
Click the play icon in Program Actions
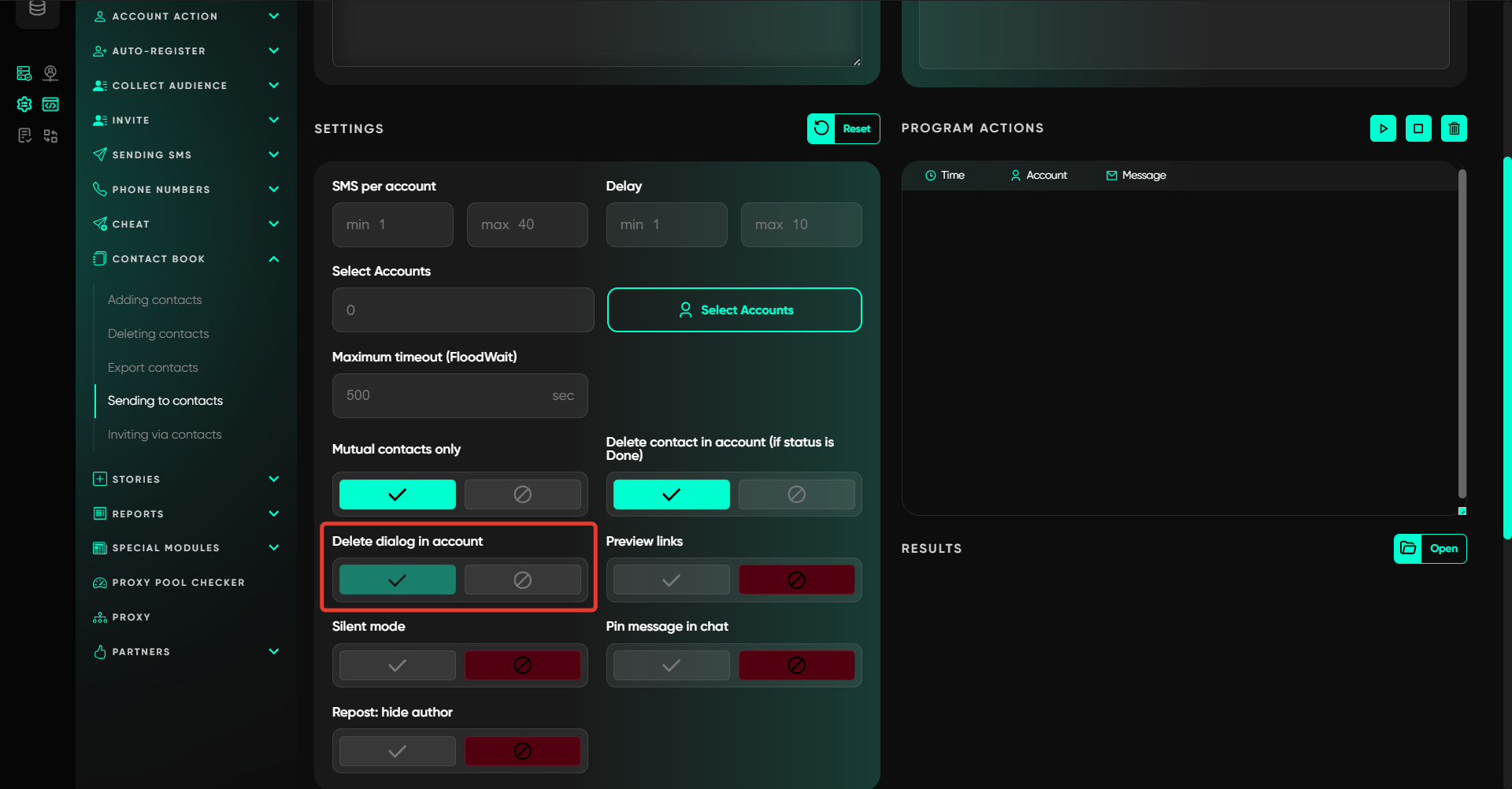[1383, 128]
